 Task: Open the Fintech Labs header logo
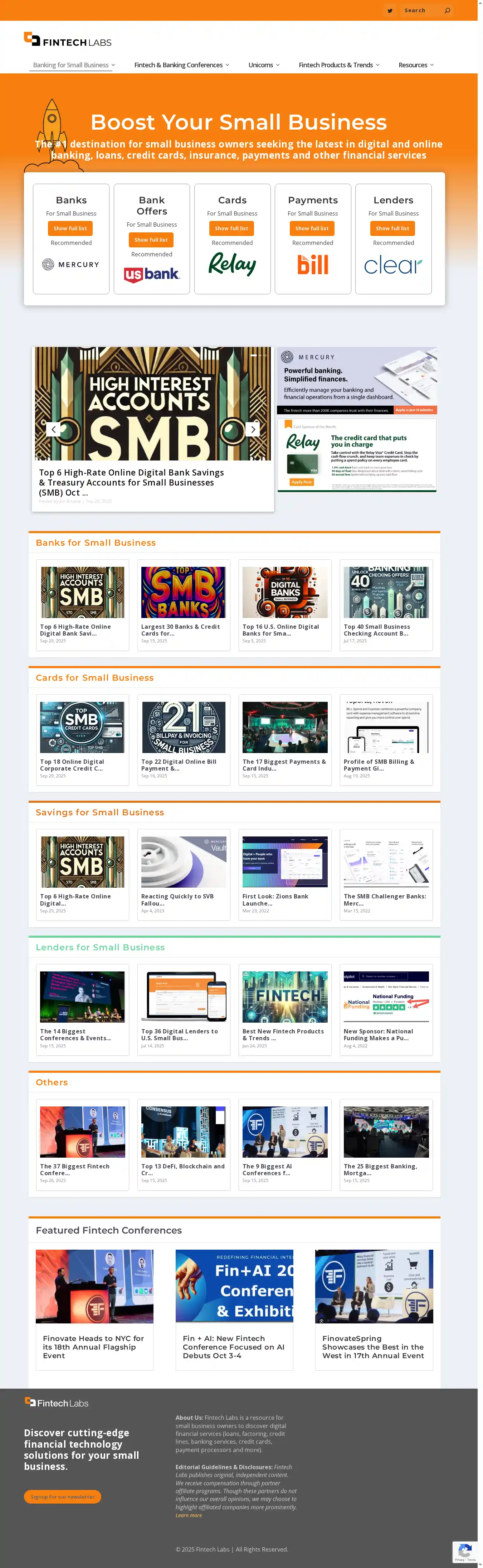(68, 40)
